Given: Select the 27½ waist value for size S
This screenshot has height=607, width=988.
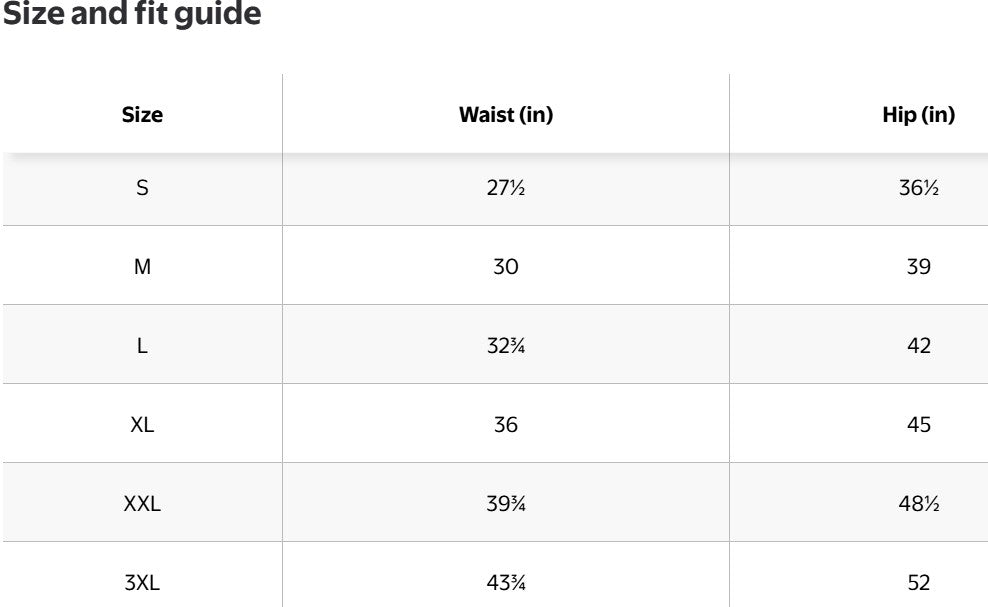Looking at the screenshot, I should (505, 187).
